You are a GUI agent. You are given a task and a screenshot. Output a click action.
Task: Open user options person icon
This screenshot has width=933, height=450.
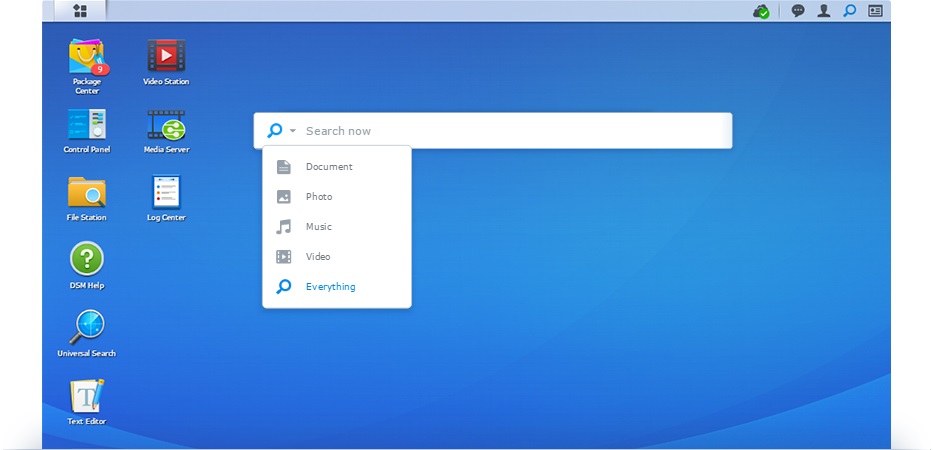click(x=824, y=11)
